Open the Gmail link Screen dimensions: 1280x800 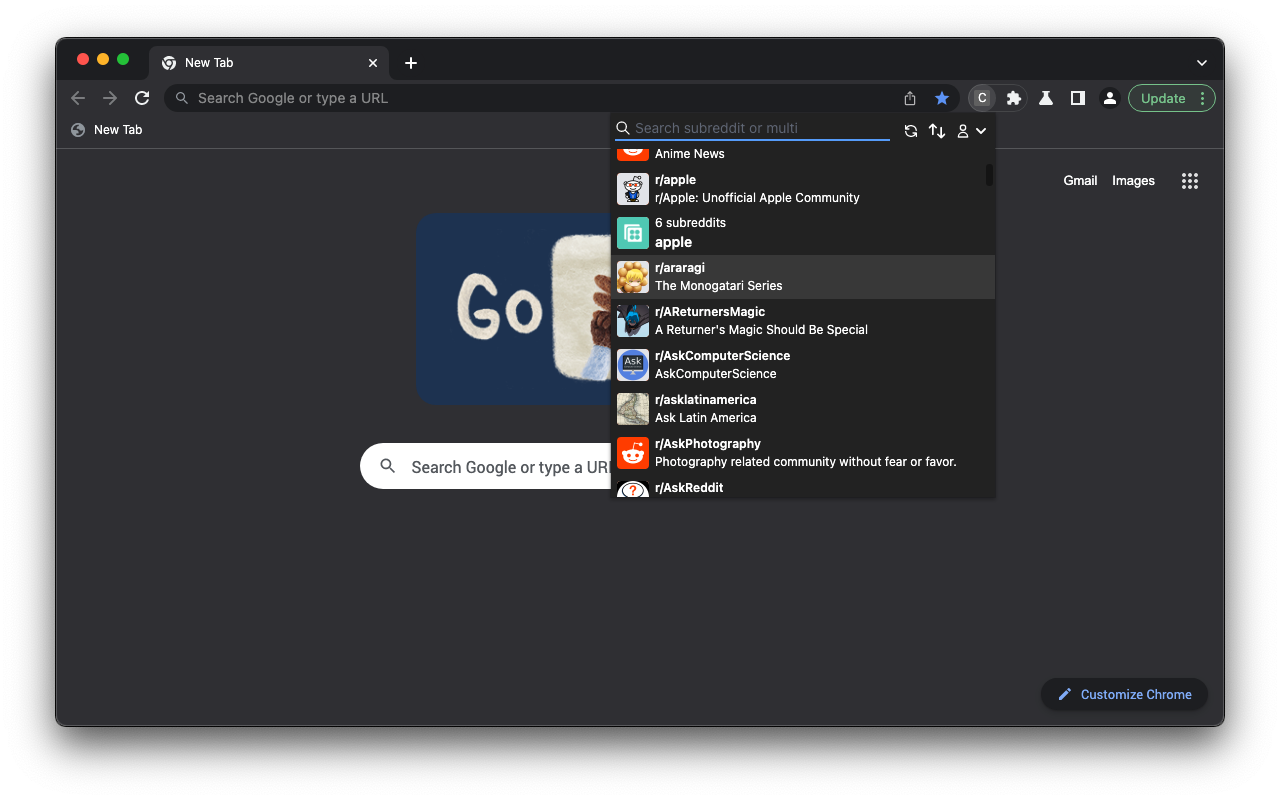(1080, 181)
